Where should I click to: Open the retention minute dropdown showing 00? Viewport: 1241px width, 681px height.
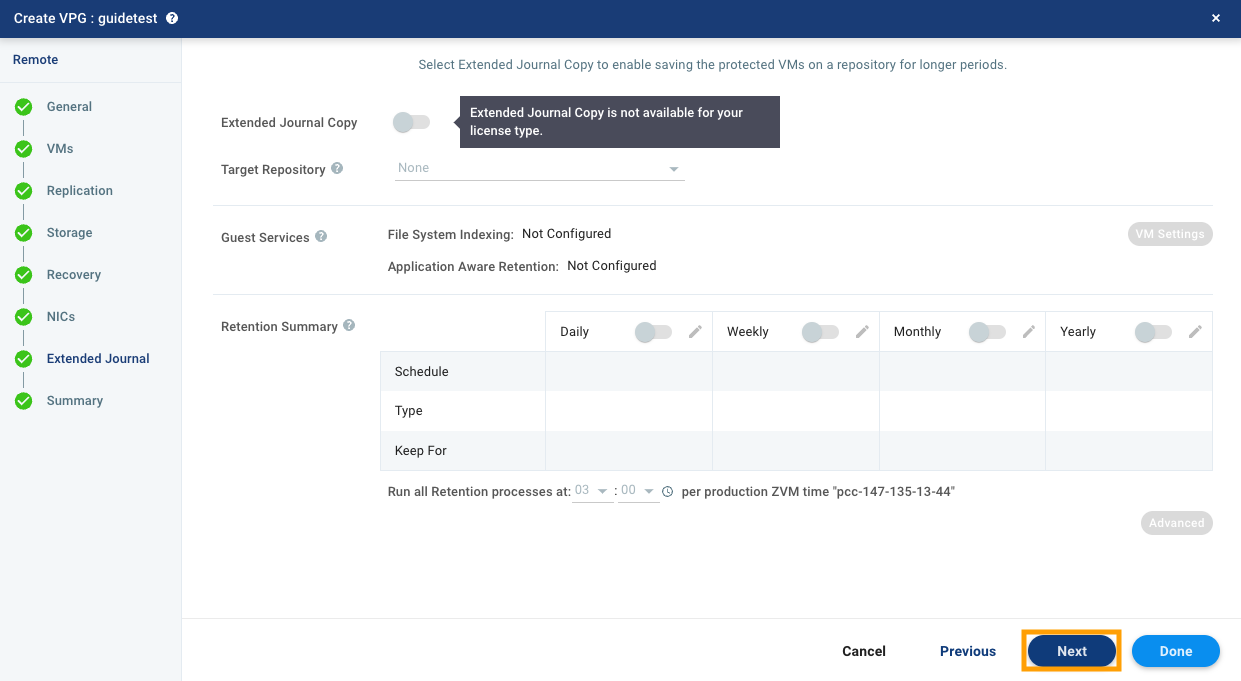click(x=638, y=491)
